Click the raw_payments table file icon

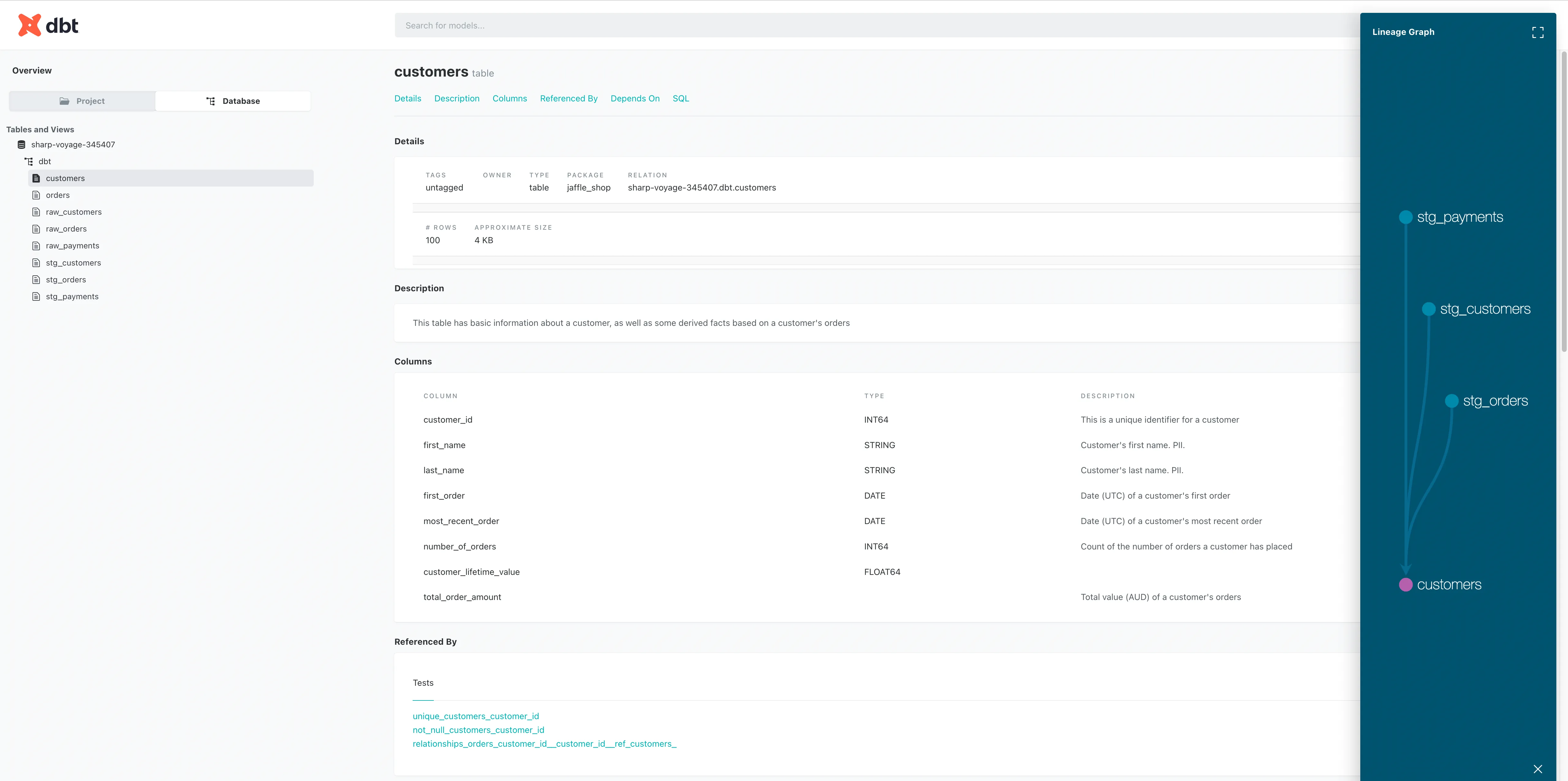36,246
